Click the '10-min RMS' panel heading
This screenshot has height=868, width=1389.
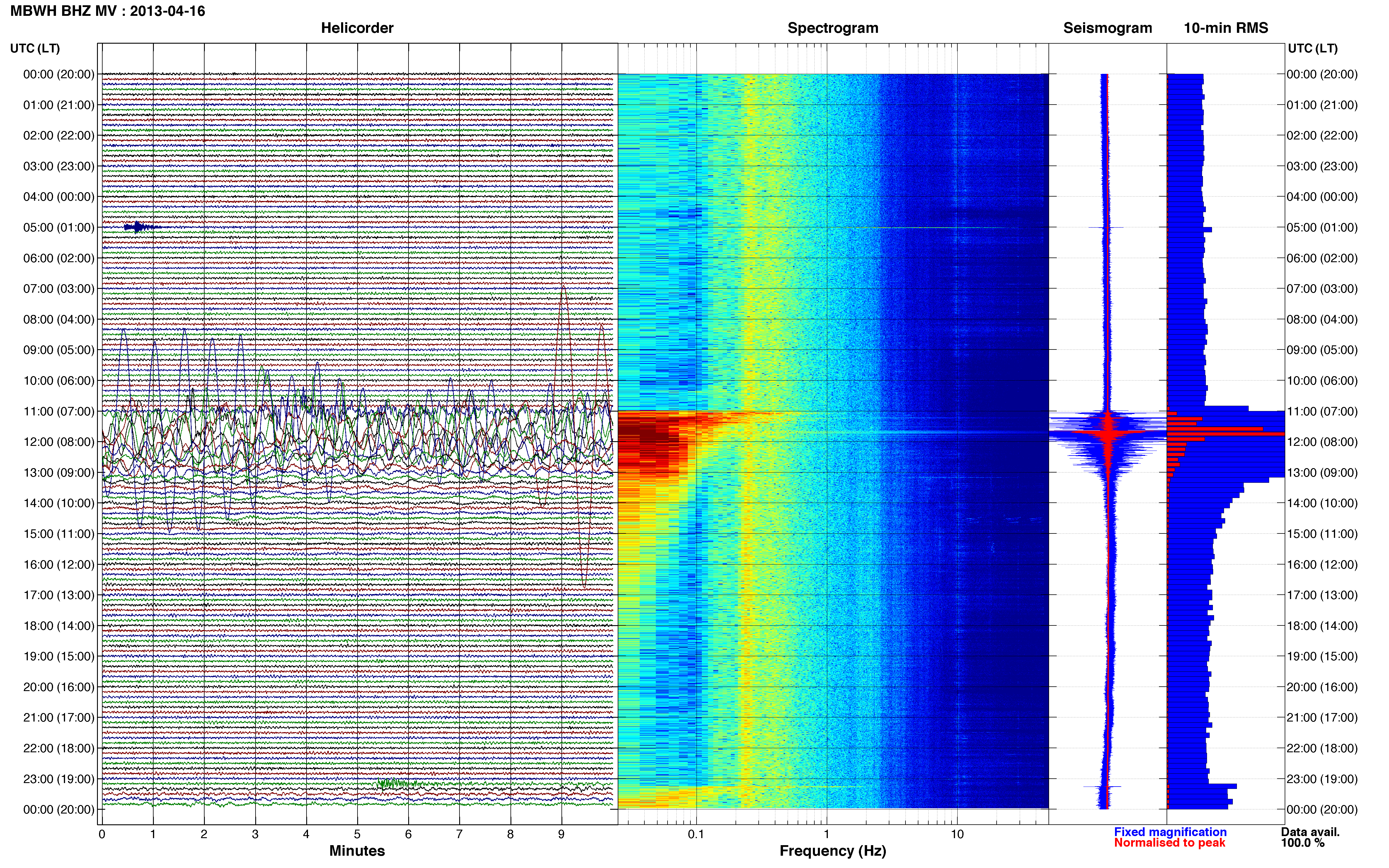pyautogui.click(x=1225, y=28)
